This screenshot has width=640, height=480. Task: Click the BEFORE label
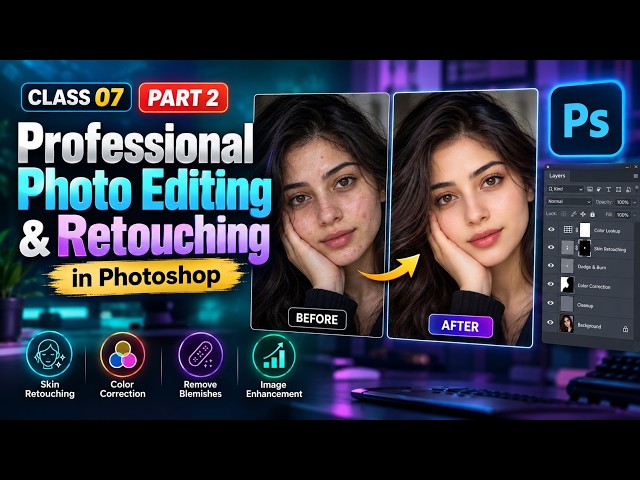click(317, 319)
